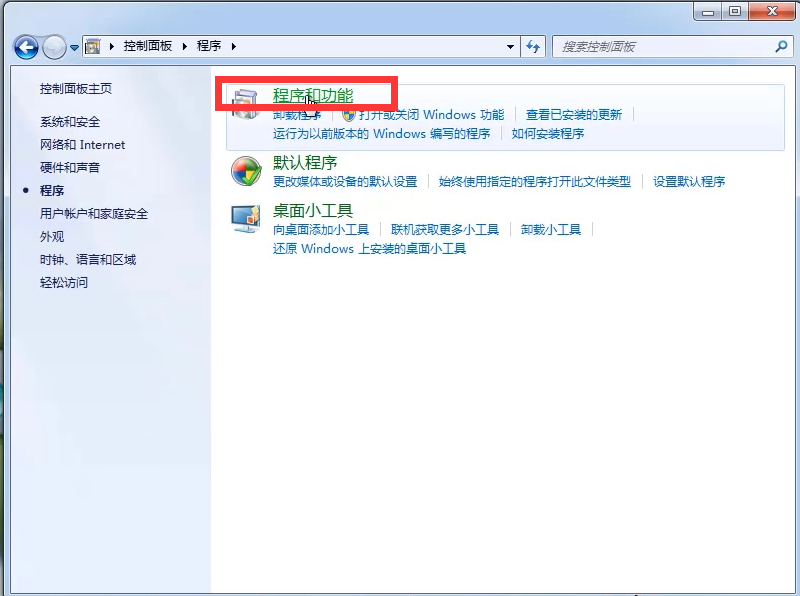Refresh the page with the refresh button
The image size is (800, 596).
click(x=533, y=47)
